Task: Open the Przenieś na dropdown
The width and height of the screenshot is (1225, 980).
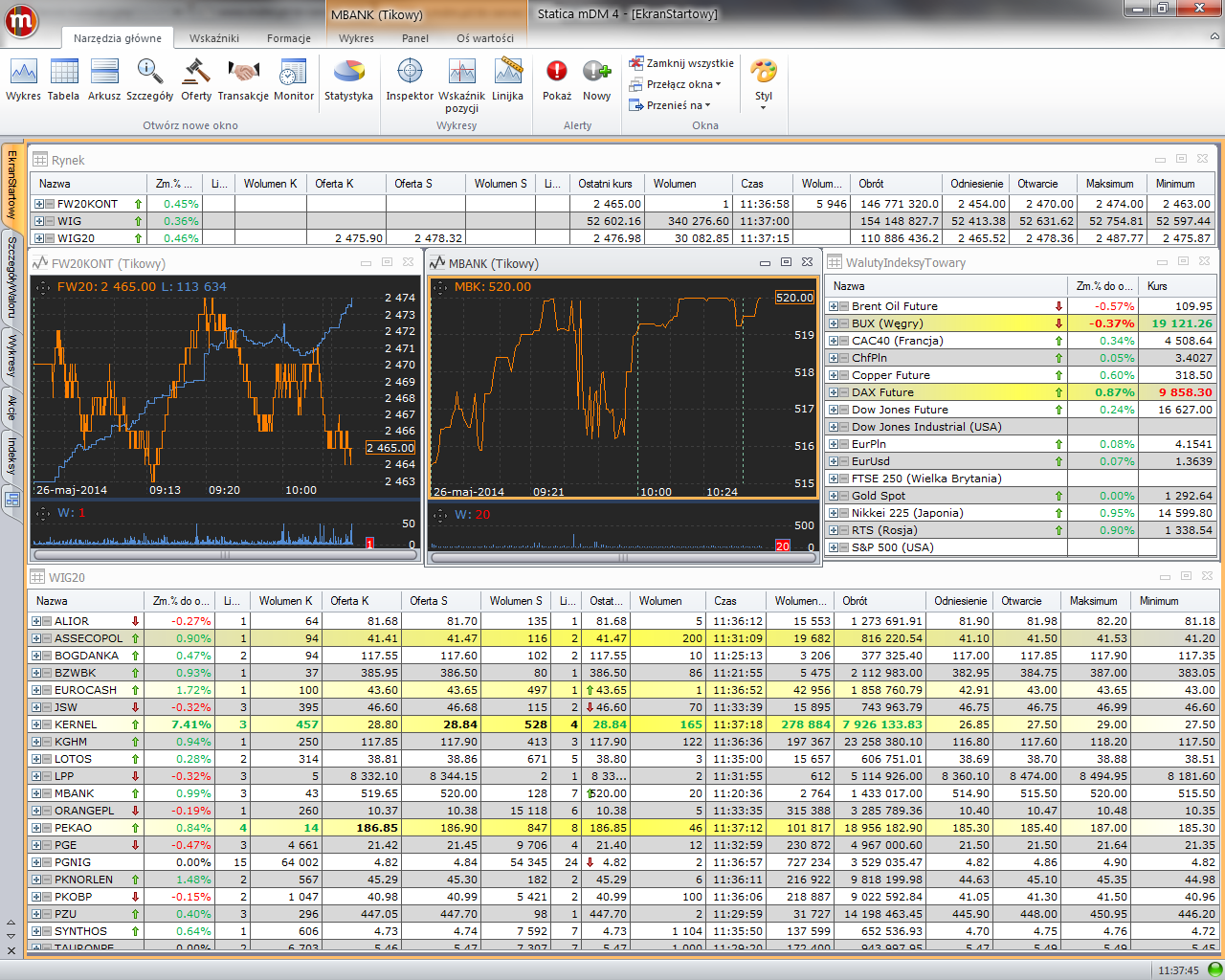Action: (x=670, y=105)
